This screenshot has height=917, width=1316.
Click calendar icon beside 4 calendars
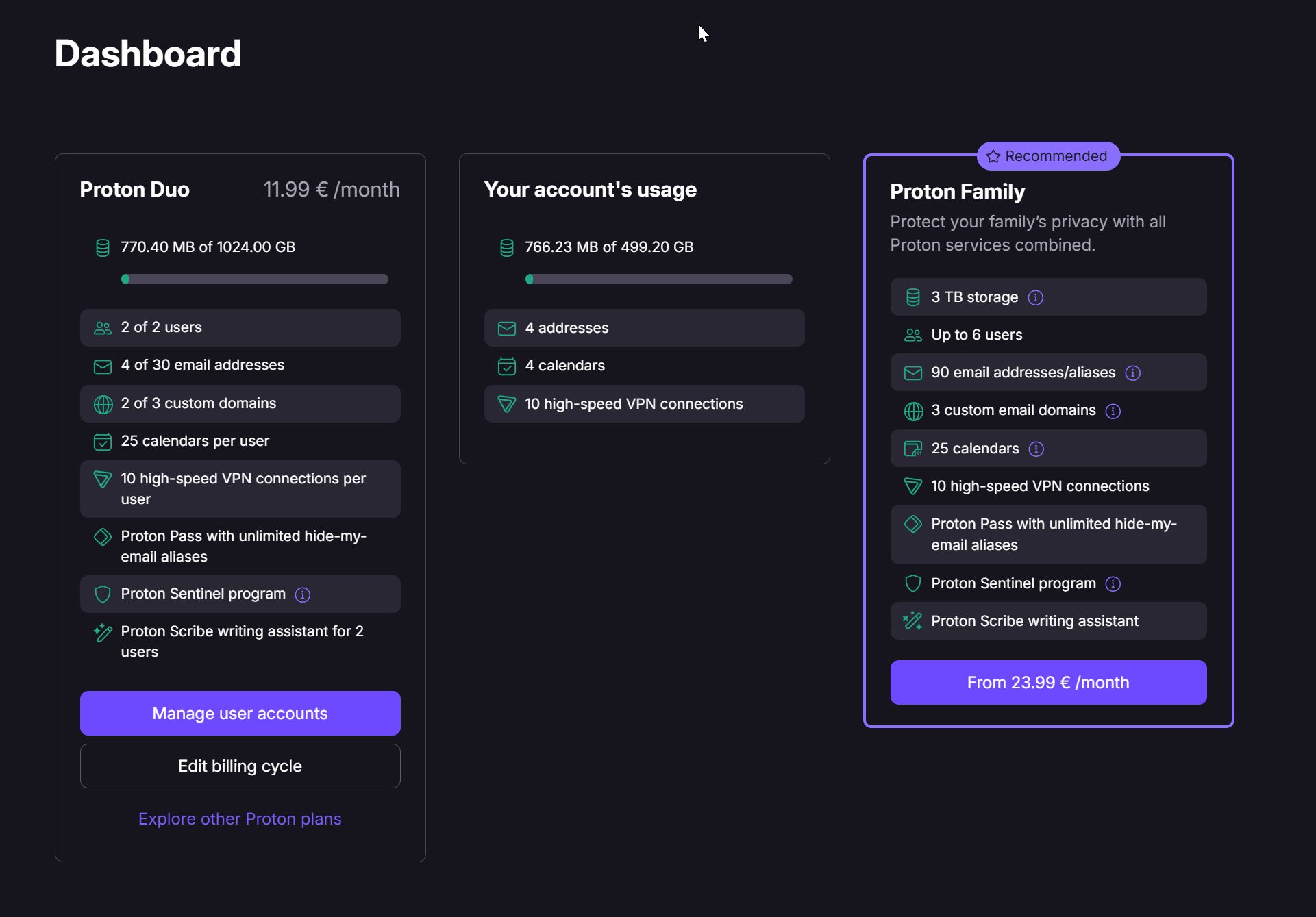click(507, 366)
